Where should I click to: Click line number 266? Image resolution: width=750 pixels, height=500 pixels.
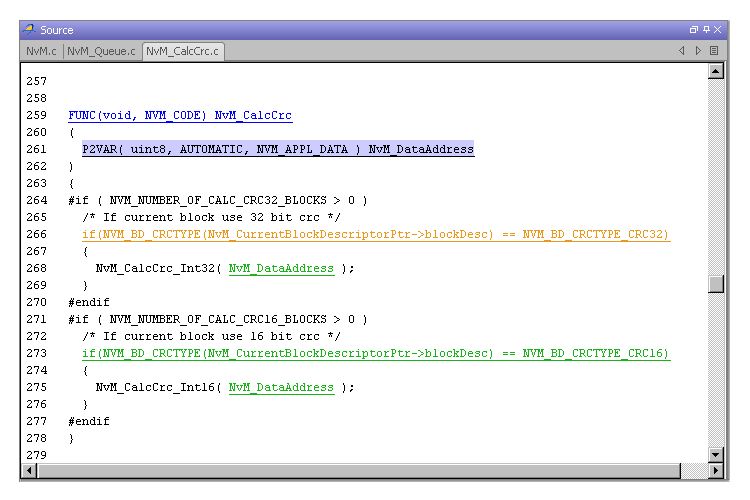(37, 234)
